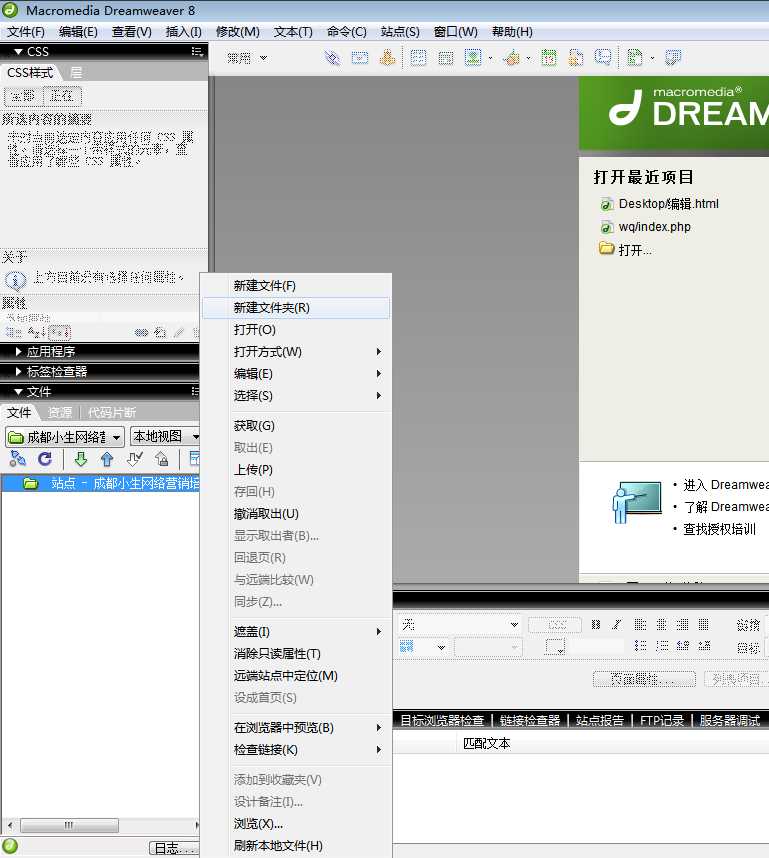Click the 打开... link on start page
Screen dimensions: 769x858
click(x=635, y=250)
